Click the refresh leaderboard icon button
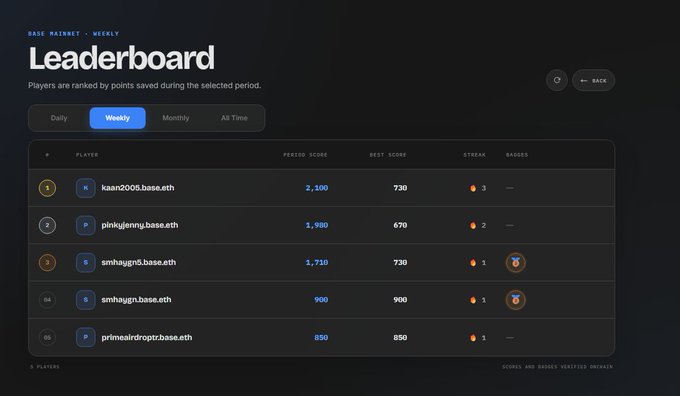The width and height of the screenshot is (680, 396). [x=556, y=80]
